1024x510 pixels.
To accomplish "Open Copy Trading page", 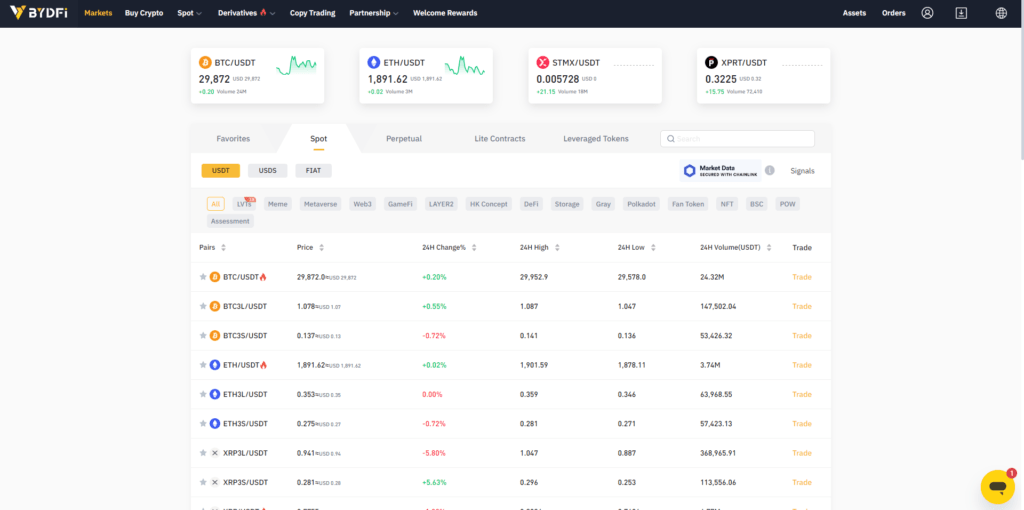I will pyautogui.click(x=312, y=13).
